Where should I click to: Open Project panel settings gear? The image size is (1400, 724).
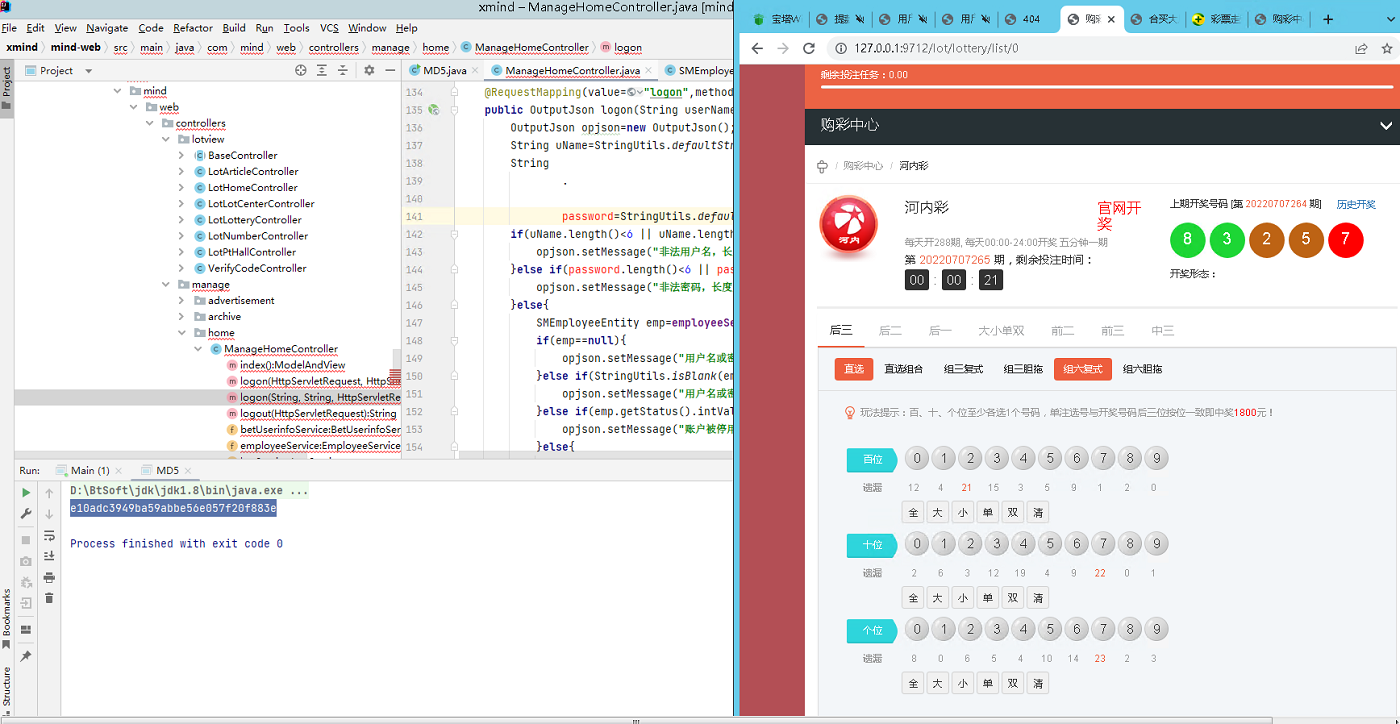[368, 70]
